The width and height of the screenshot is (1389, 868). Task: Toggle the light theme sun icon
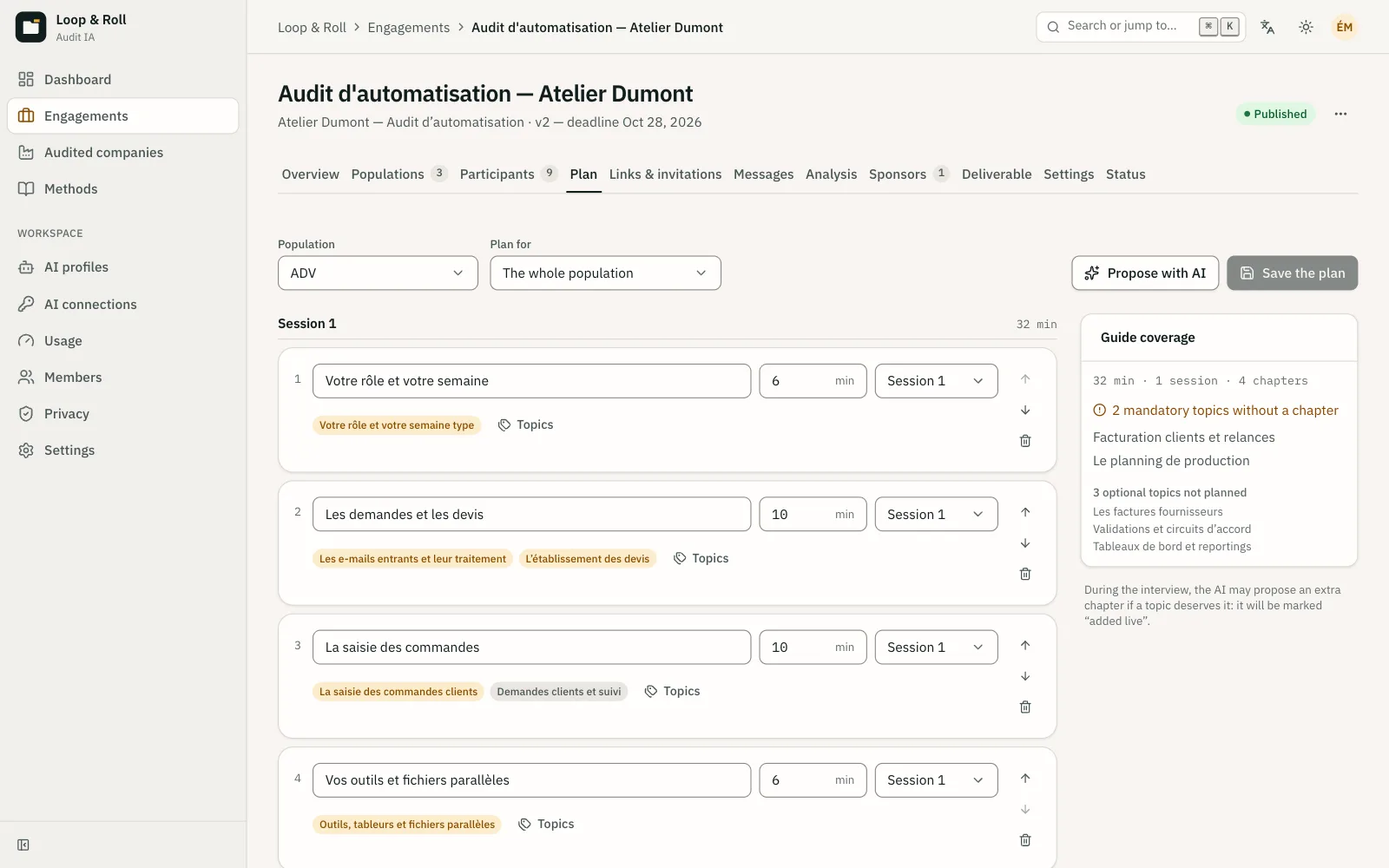pyautogui.click(x=1306, y=27)
